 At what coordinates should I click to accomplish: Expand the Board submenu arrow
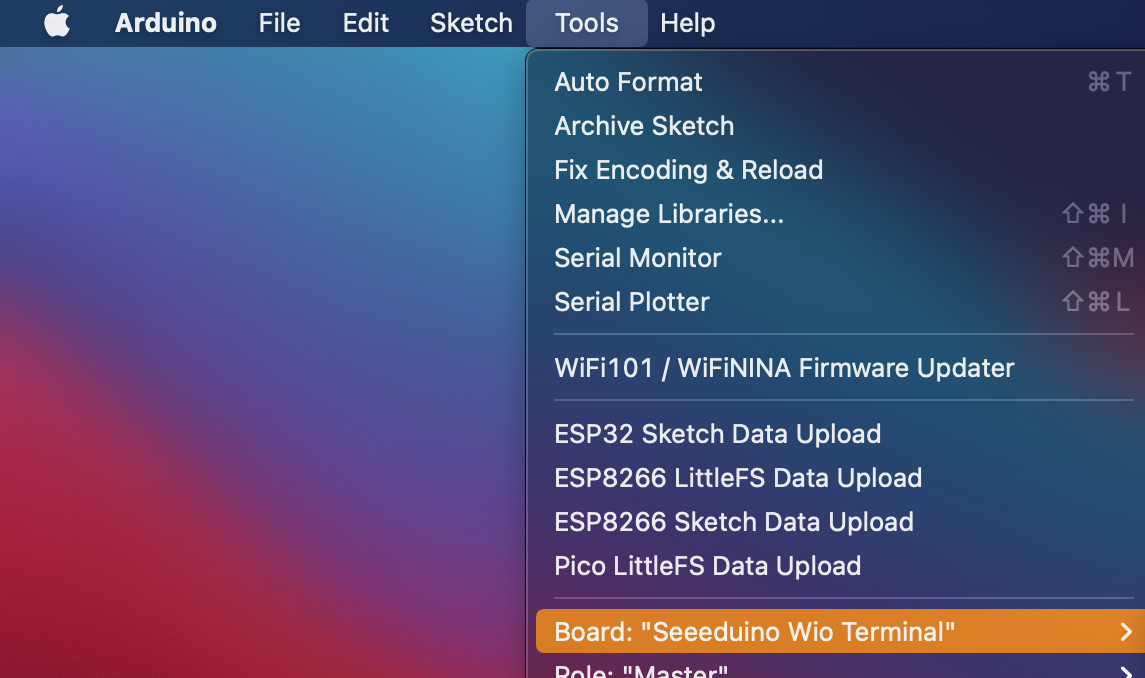(x=1126, y=632)
